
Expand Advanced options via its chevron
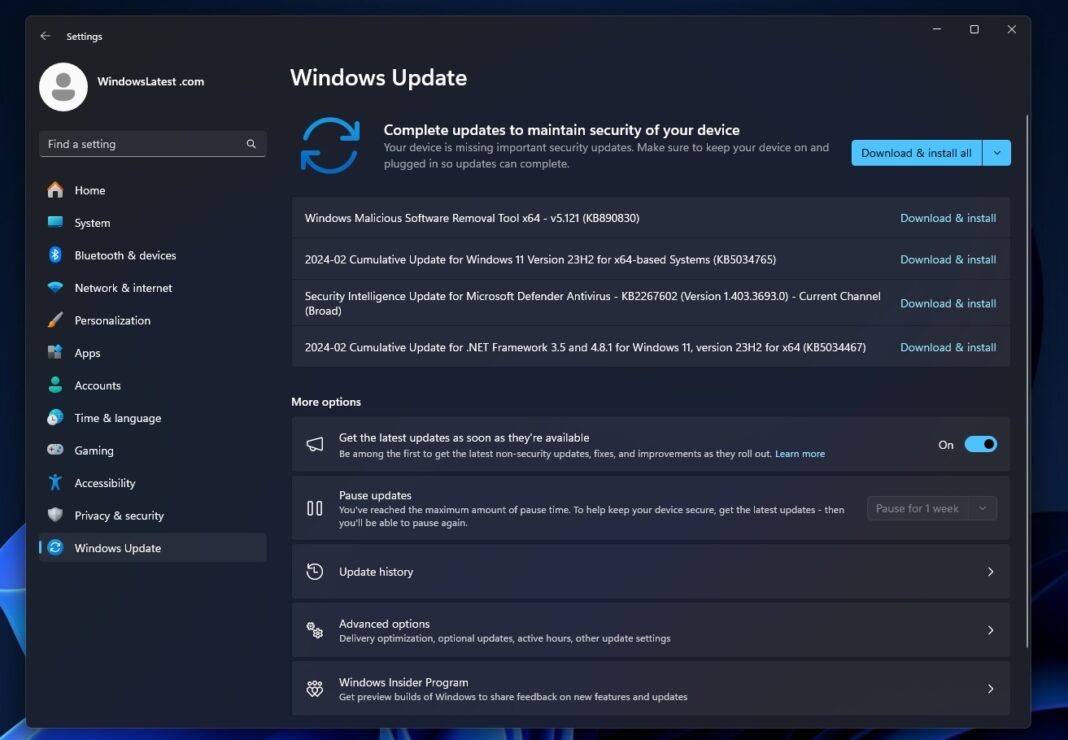[x=990, y=630]
